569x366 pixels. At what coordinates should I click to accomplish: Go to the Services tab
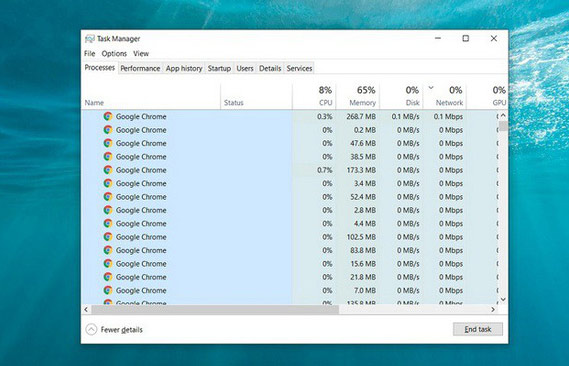(299, 68)
